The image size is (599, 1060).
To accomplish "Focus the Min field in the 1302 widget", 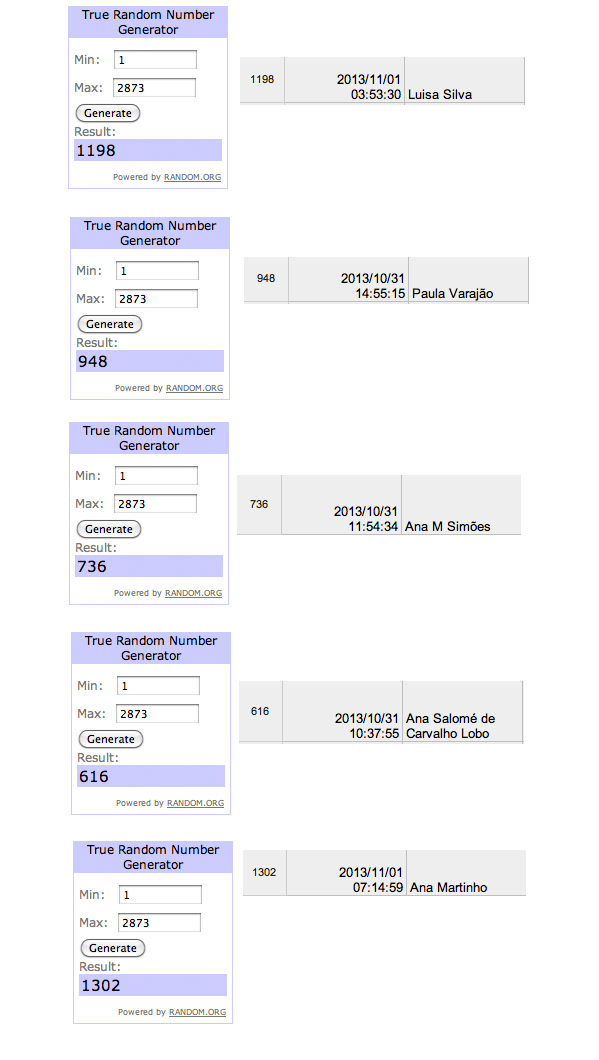I will (160, 894).
